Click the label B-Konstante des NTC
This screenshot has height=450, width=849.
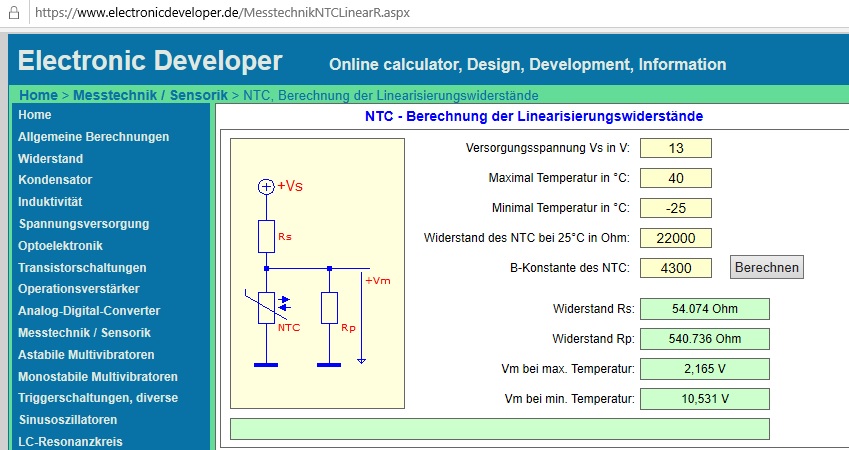570,268
